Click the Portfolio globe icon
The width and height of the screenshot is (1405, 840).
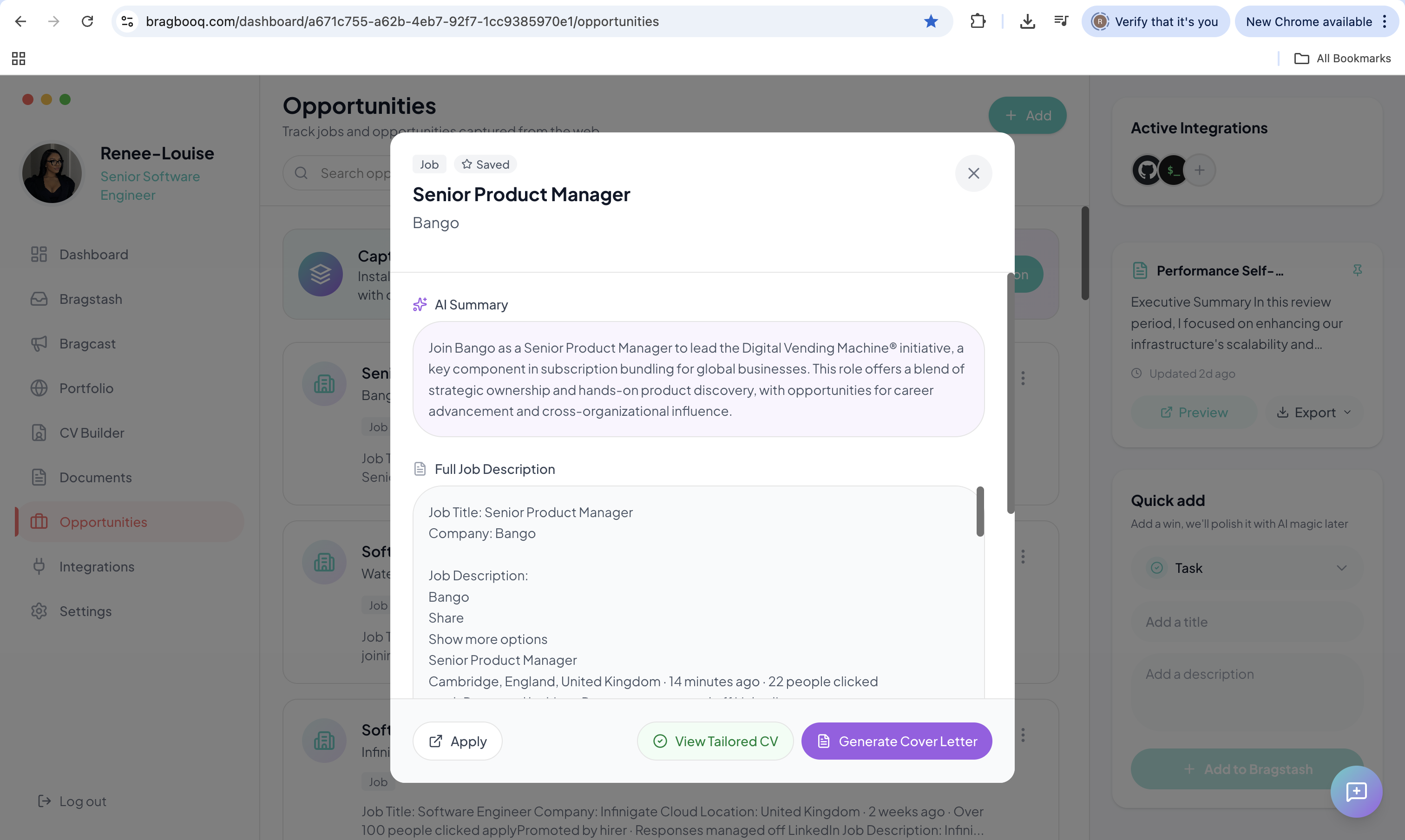coord(39,388)
